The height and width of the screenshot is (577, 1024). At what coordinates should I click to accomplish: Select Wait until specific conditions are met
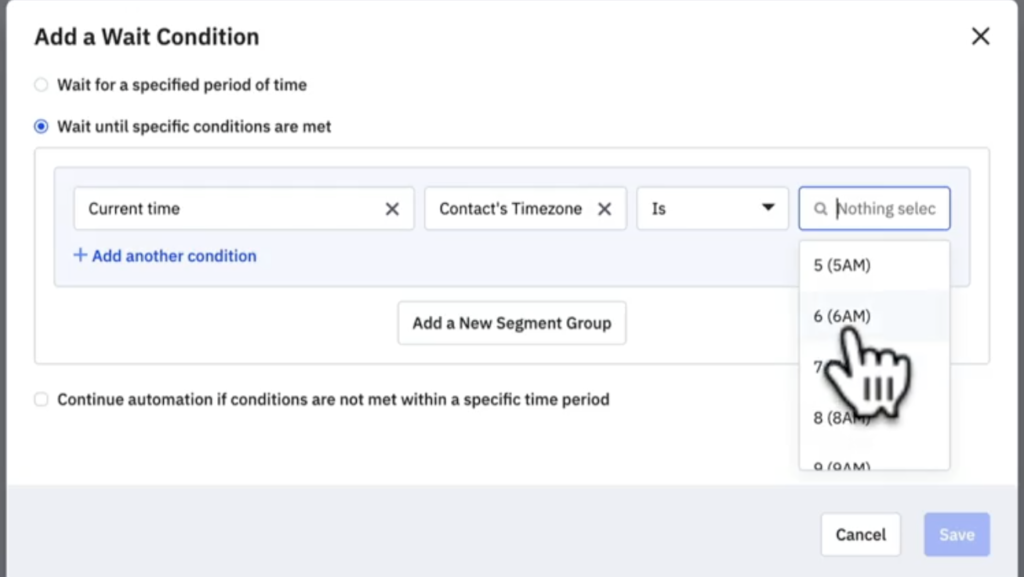pos(41,127)
